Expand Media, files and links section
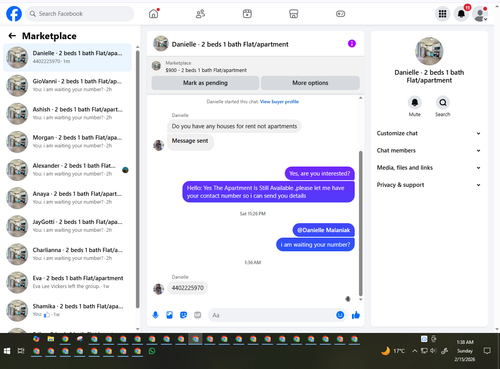This screenshot has height=369, width=500. point(429,168)
